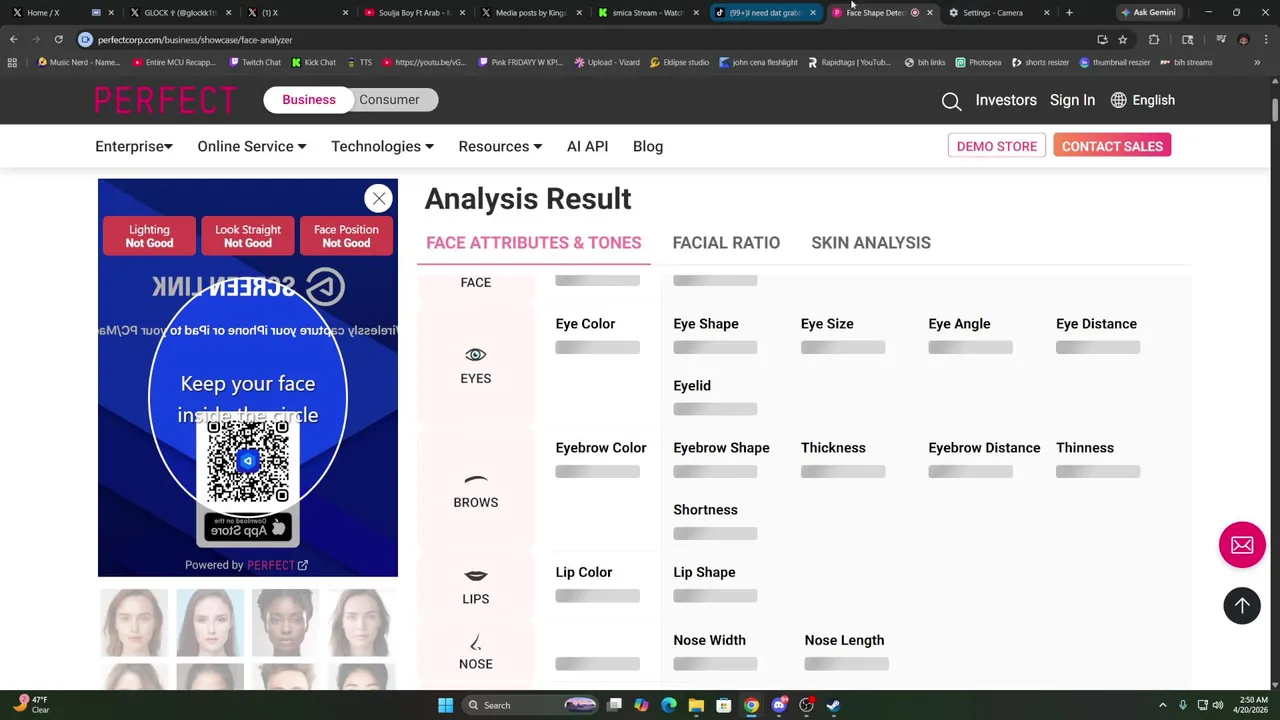Click the pink email contact floating button
The image size is (1280, 720).
[x=1242, y=545]
